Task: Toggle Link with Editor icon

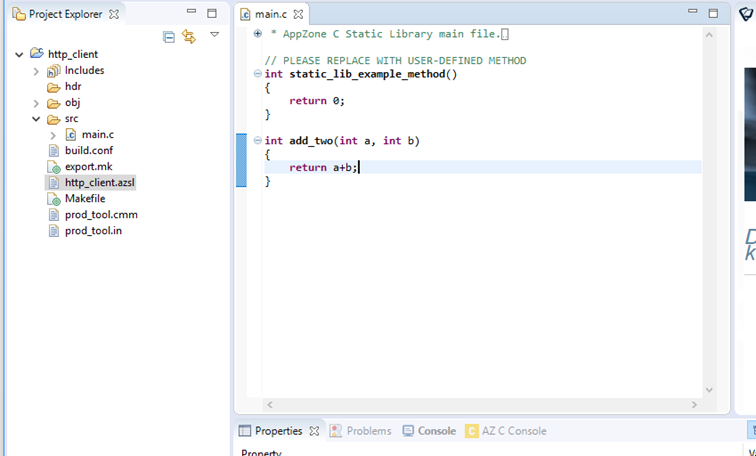Action: 189,36
